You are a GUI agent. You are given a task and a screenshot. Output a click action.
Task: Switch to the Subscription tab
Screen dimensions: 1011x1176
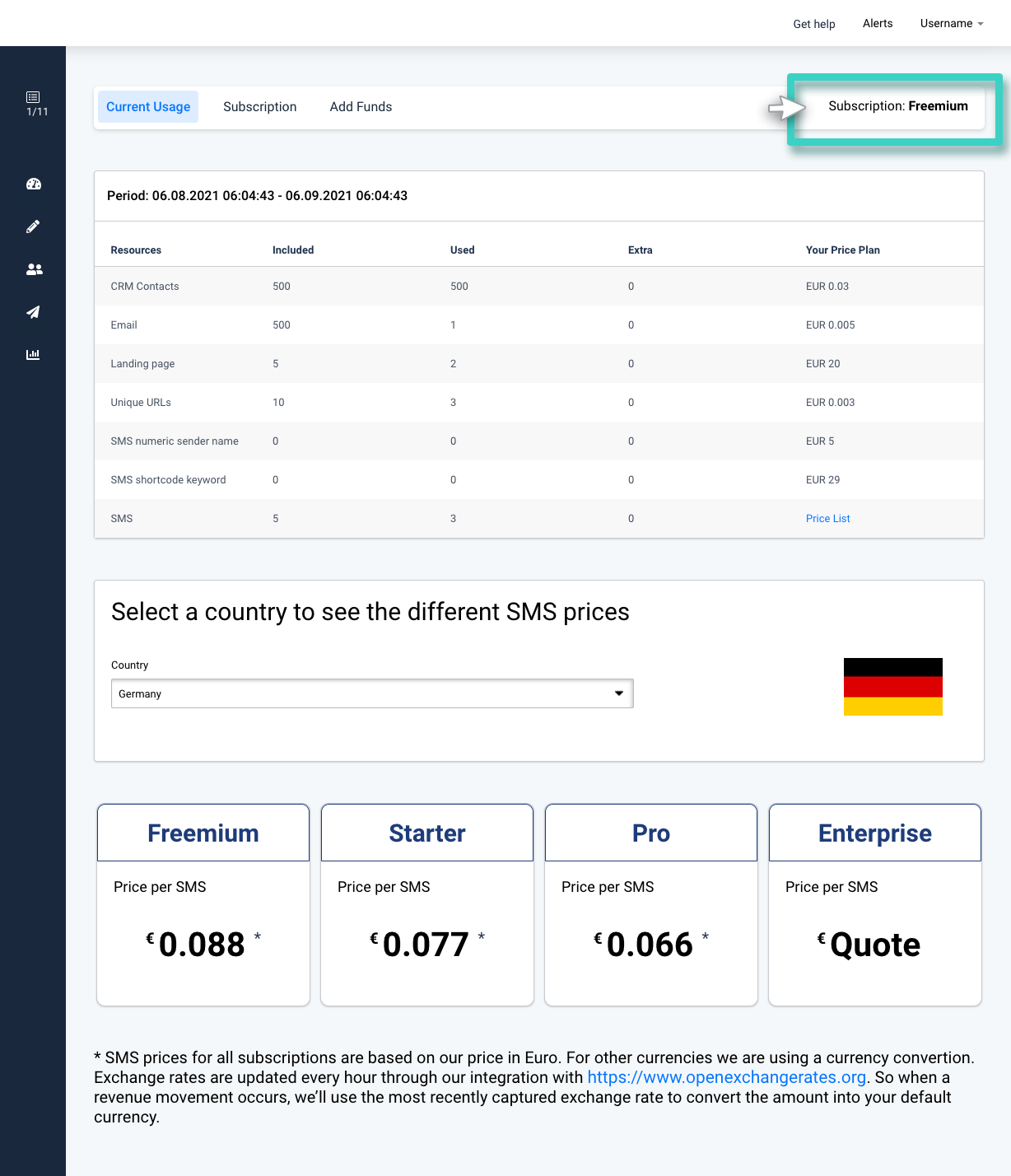(x=260, y=107)
